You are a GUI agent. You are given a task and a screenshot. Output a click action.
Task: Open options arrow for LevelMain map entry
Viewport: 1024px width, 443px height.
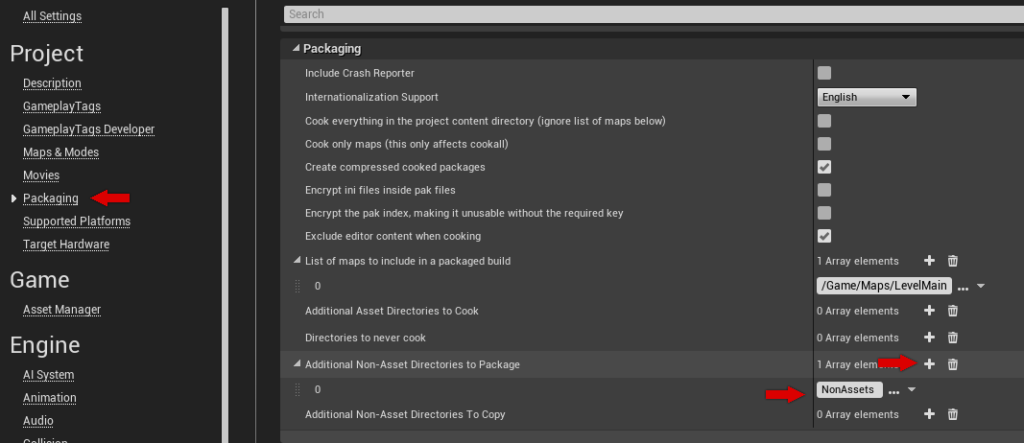981,286
